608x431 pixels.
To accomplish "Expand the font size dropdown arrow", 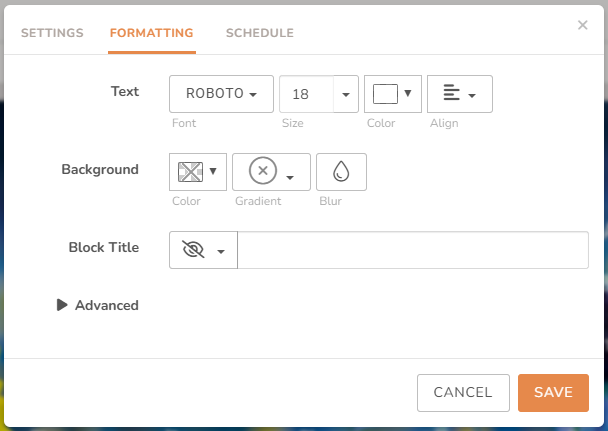I will [x=346, y=94].
